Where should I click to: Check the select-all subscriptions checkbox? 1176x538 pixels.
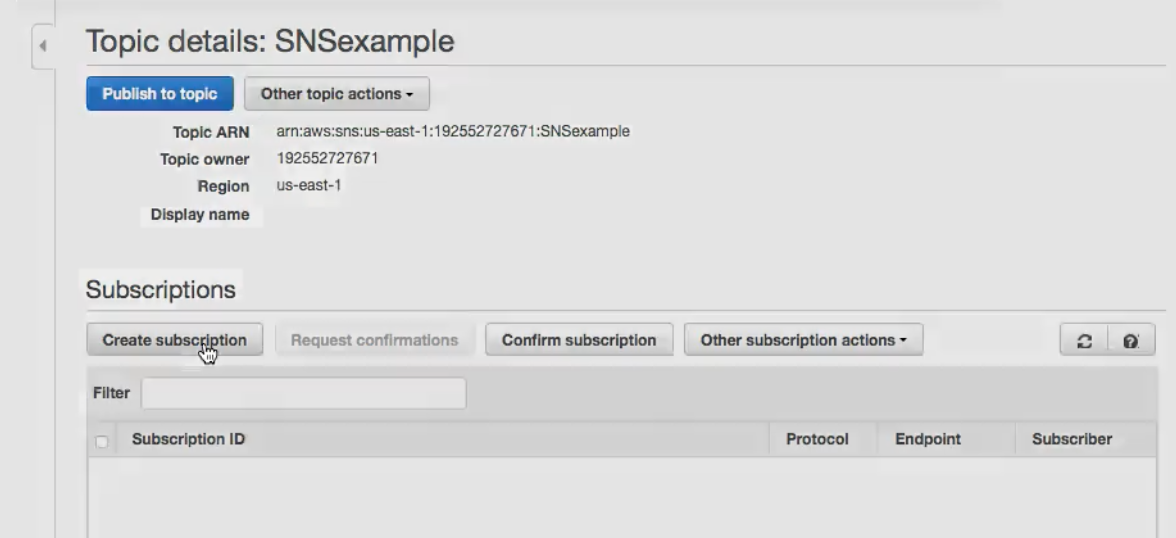click(x=101, y=440)
